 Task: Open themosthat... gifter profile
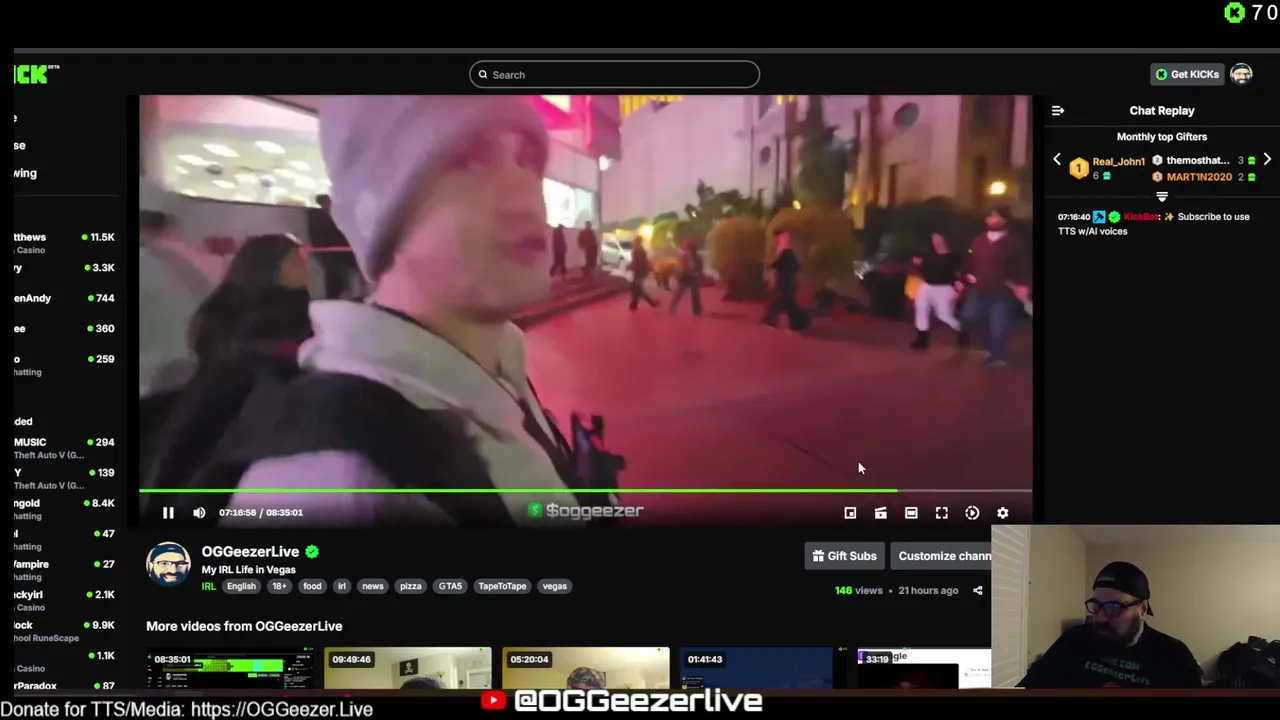click(x=1198, y=160)
